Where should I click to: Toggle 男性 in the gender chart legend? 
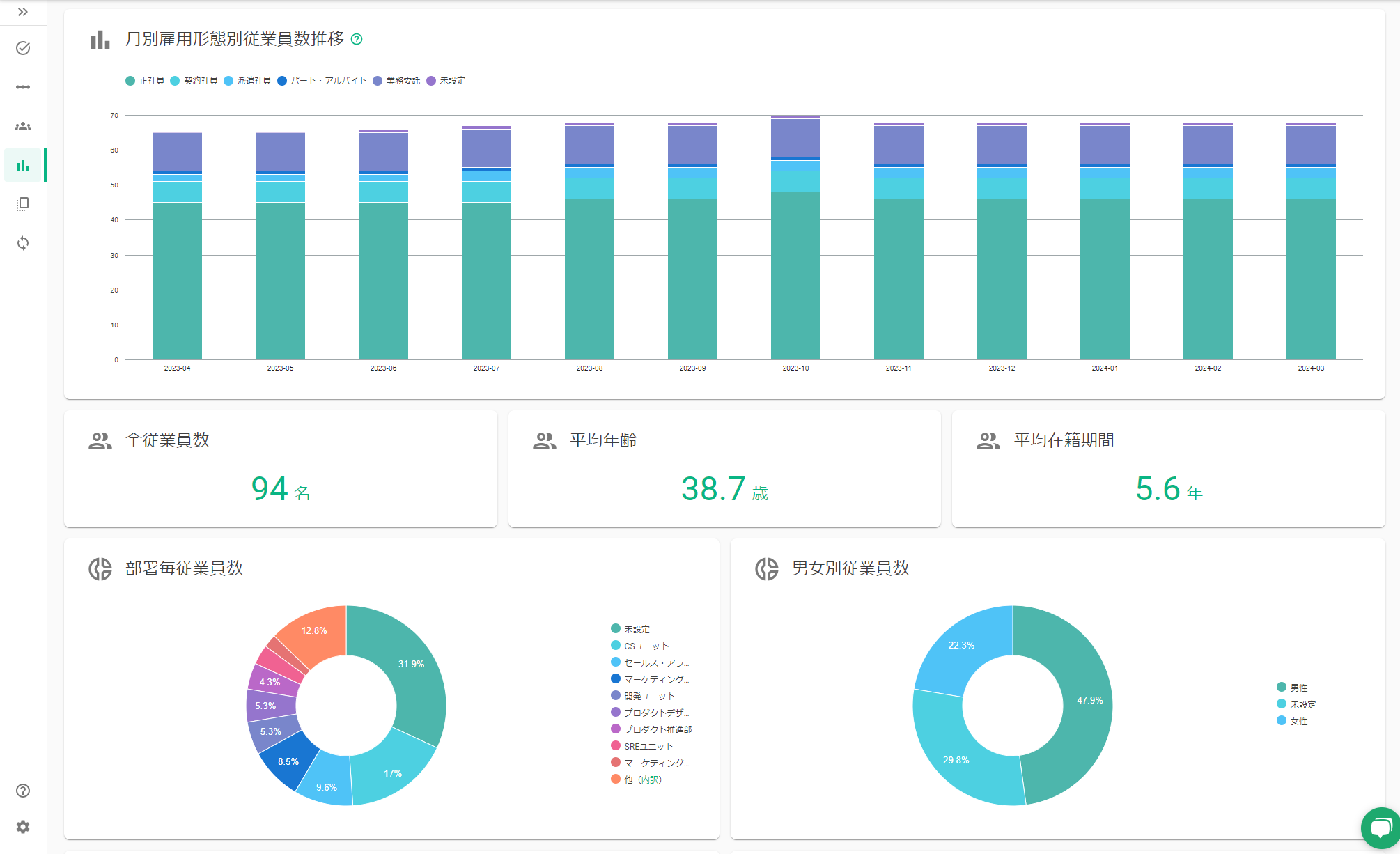1292,688
